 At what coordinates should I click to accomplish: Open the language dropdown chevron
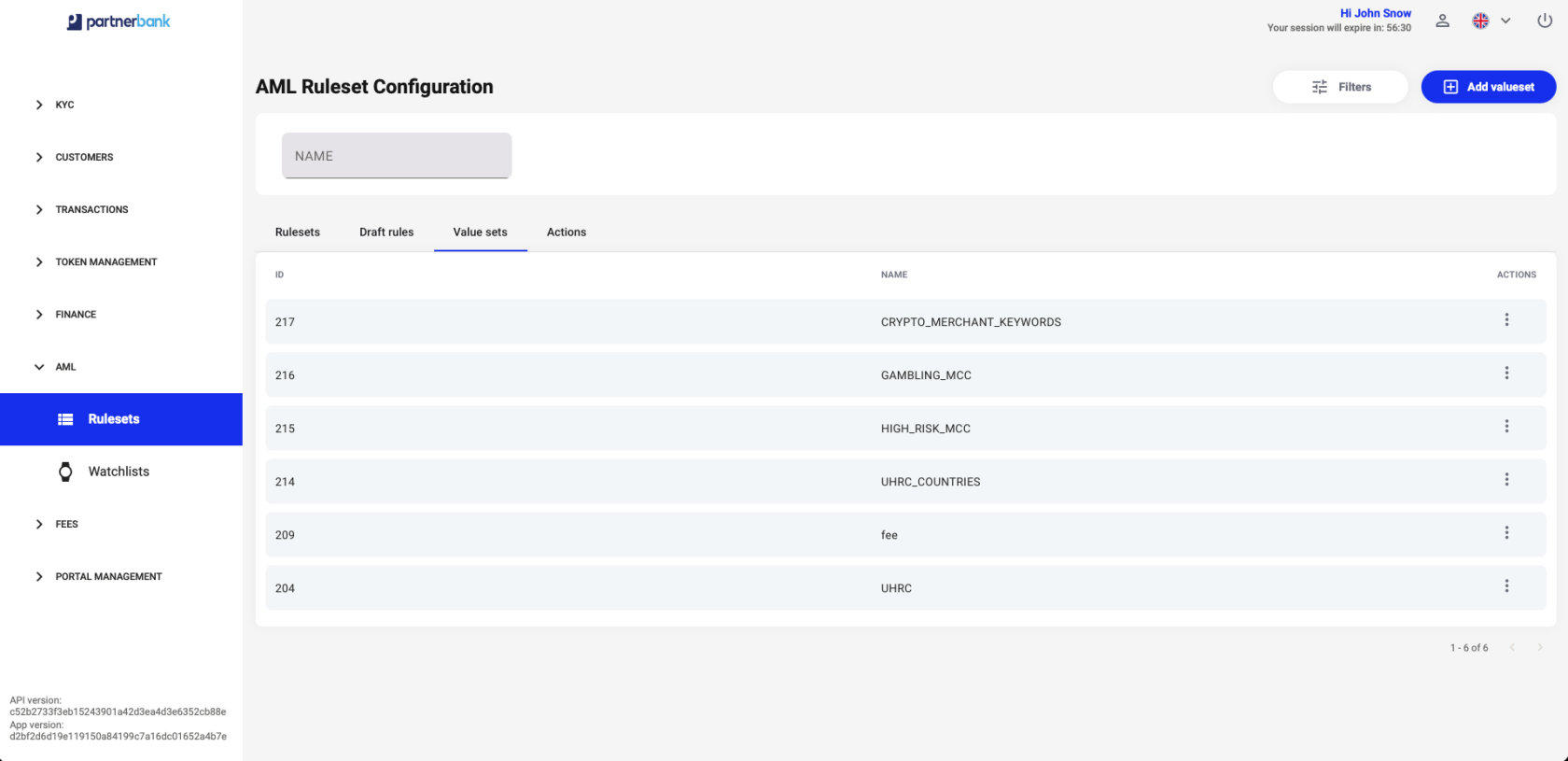(1505, 21)
